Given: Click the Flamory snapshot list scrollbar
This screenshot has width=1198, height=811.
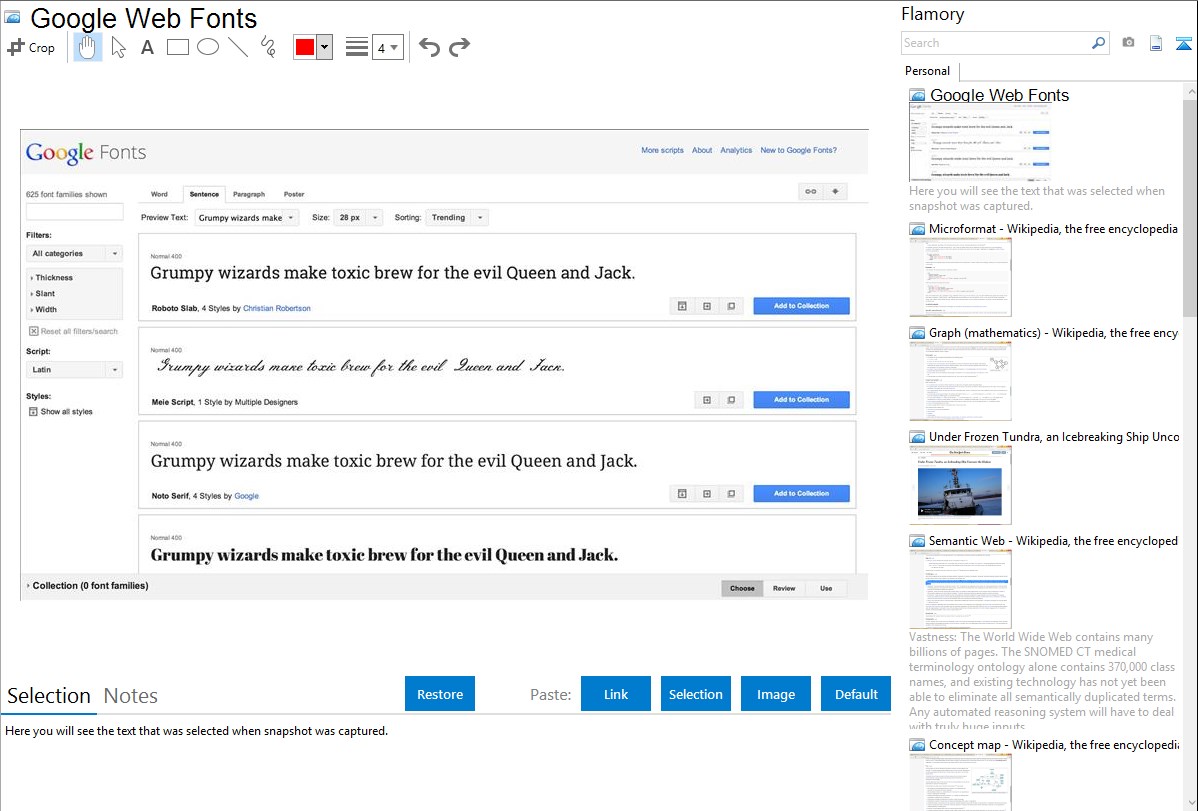Looking at the screenshot, I should (x=1190, y=206).
